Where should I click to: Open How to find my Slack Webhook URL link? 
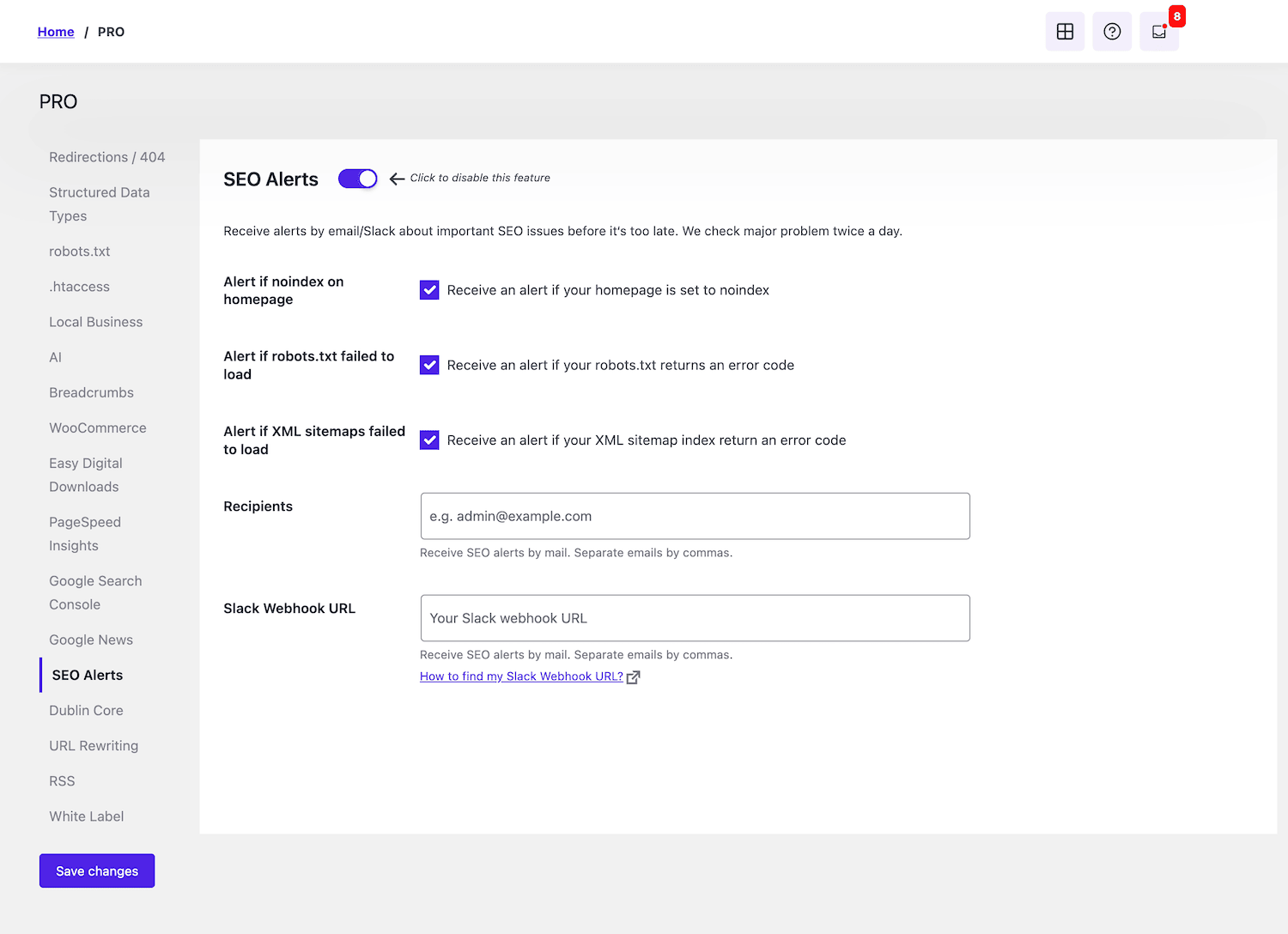pos(521,676)
